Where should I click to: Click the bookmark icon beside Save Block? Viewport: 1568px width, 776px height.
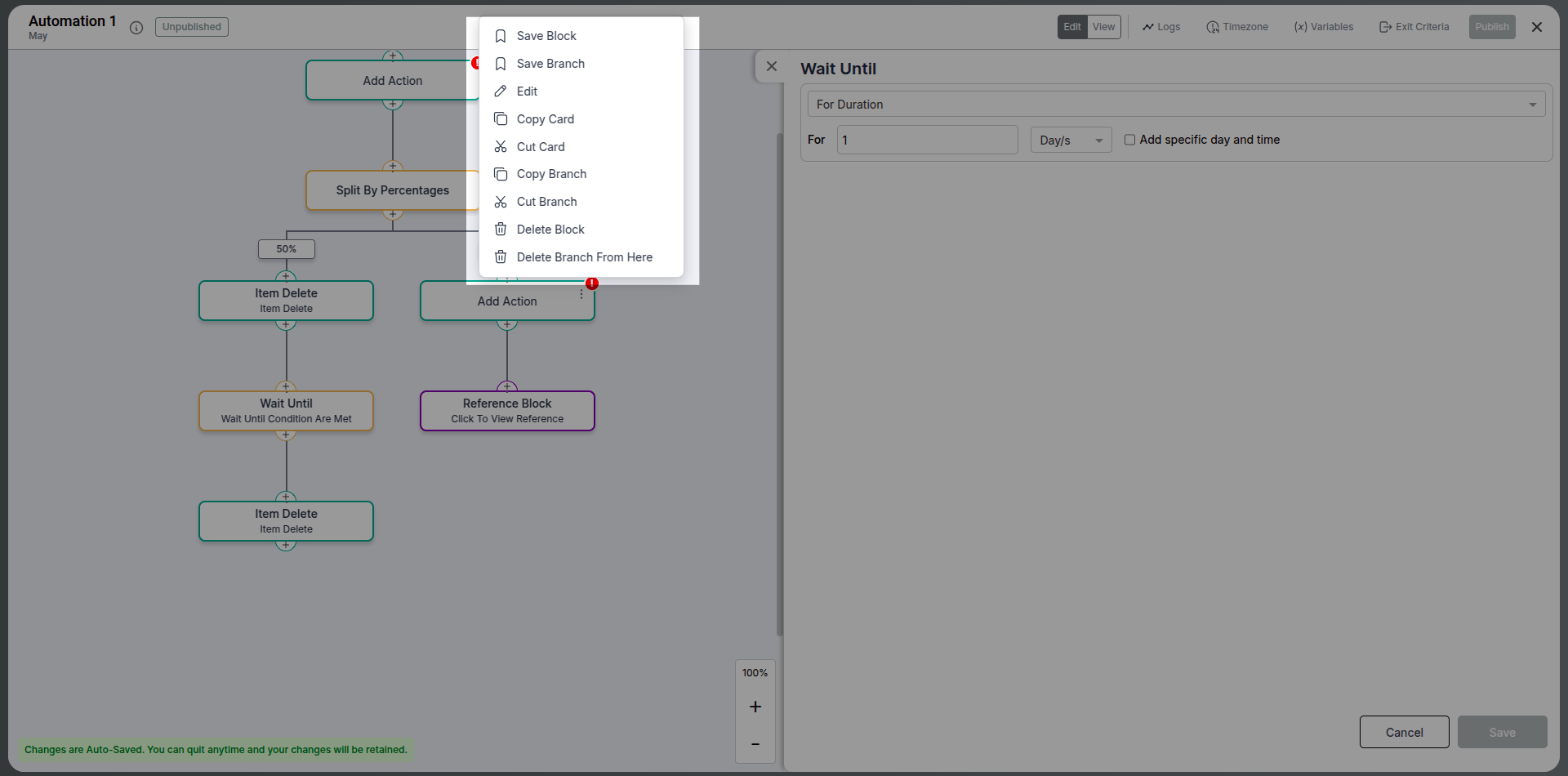tap(501, 36)
